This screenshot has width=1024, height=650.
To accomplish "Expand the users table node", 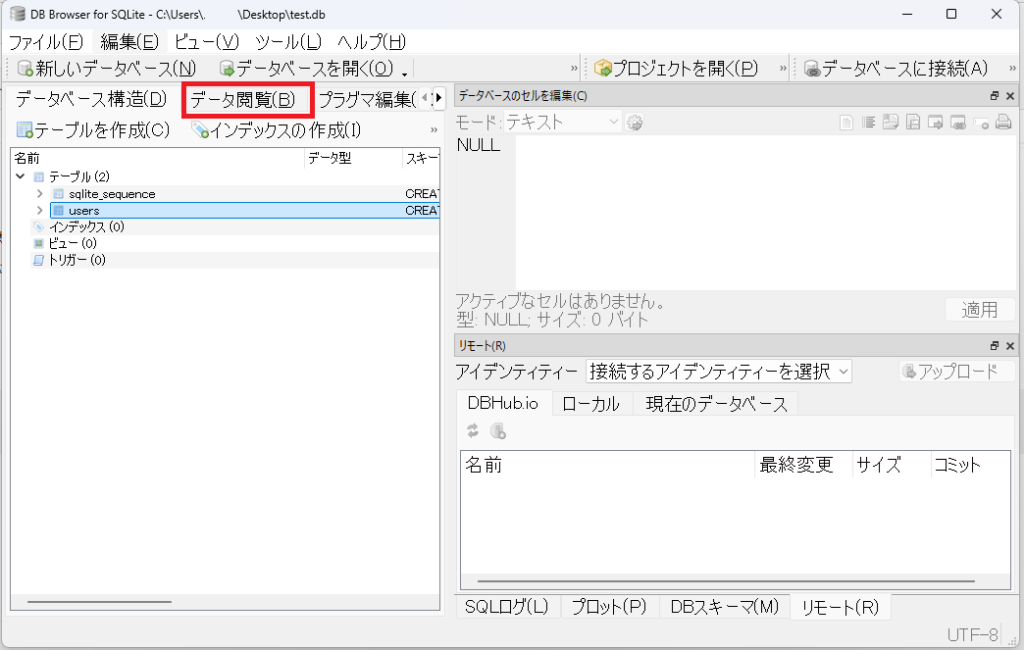I will [x=39, y=210].
